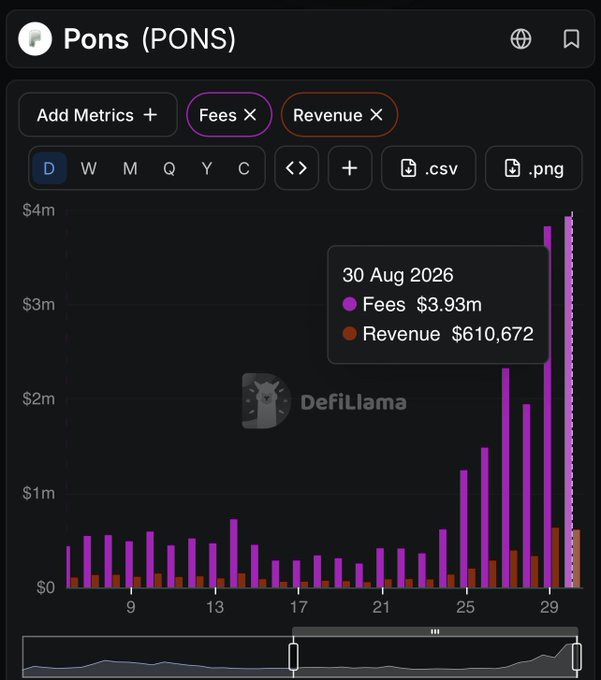
Task: Click the Revenue bar for 30 Aug
Action: click(576, 559)
